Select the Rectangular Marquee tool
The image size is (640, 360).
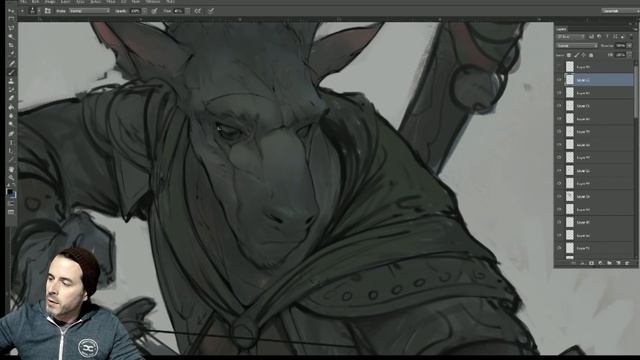pos(11,18)
